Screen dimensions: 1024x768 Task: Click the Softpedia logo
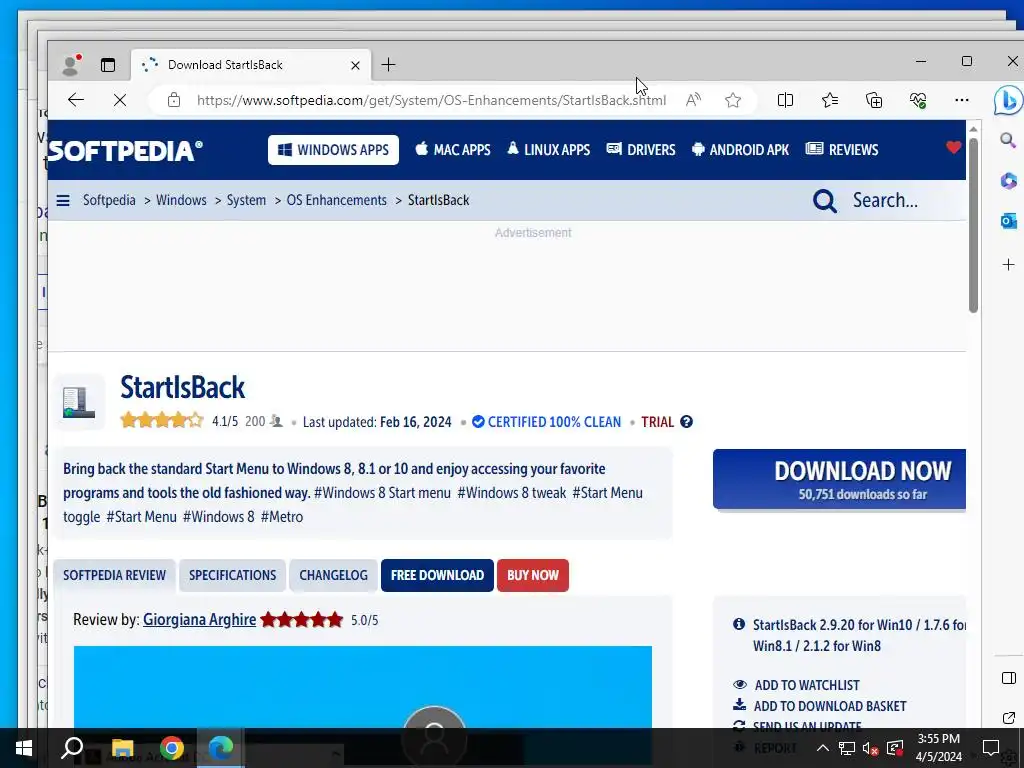(125, 151)
